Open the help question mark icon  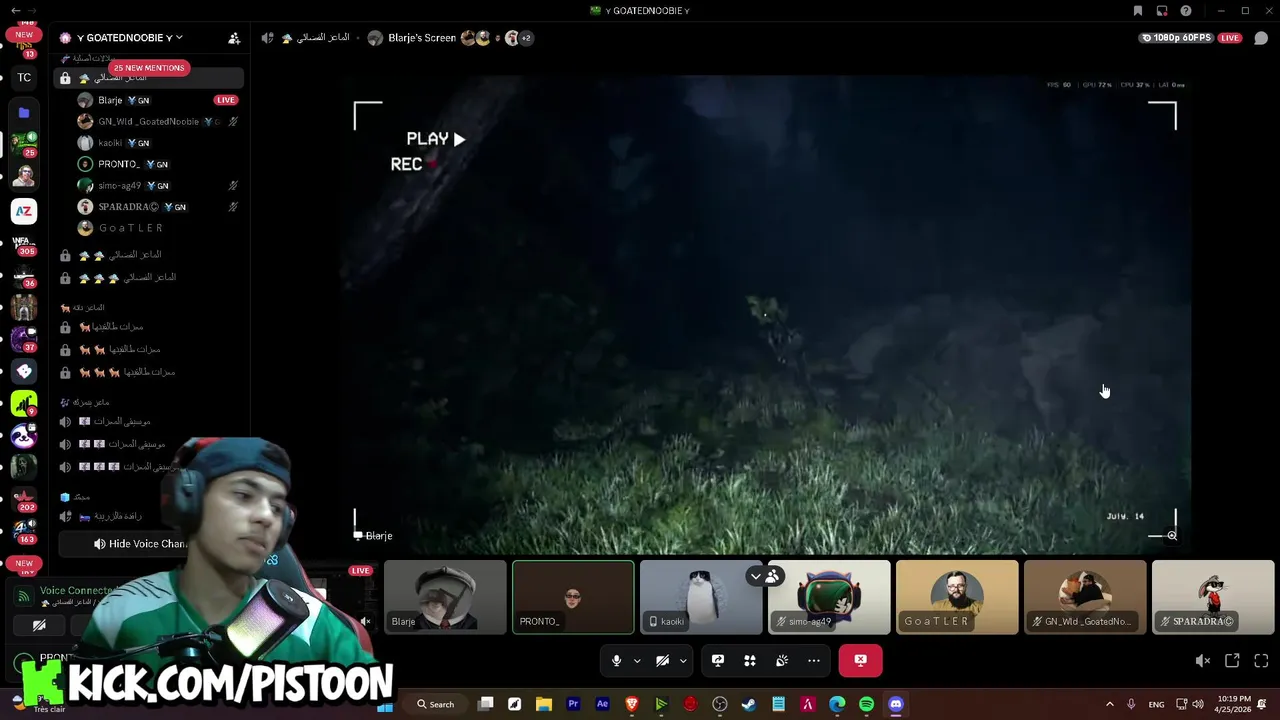point(1186,11)
